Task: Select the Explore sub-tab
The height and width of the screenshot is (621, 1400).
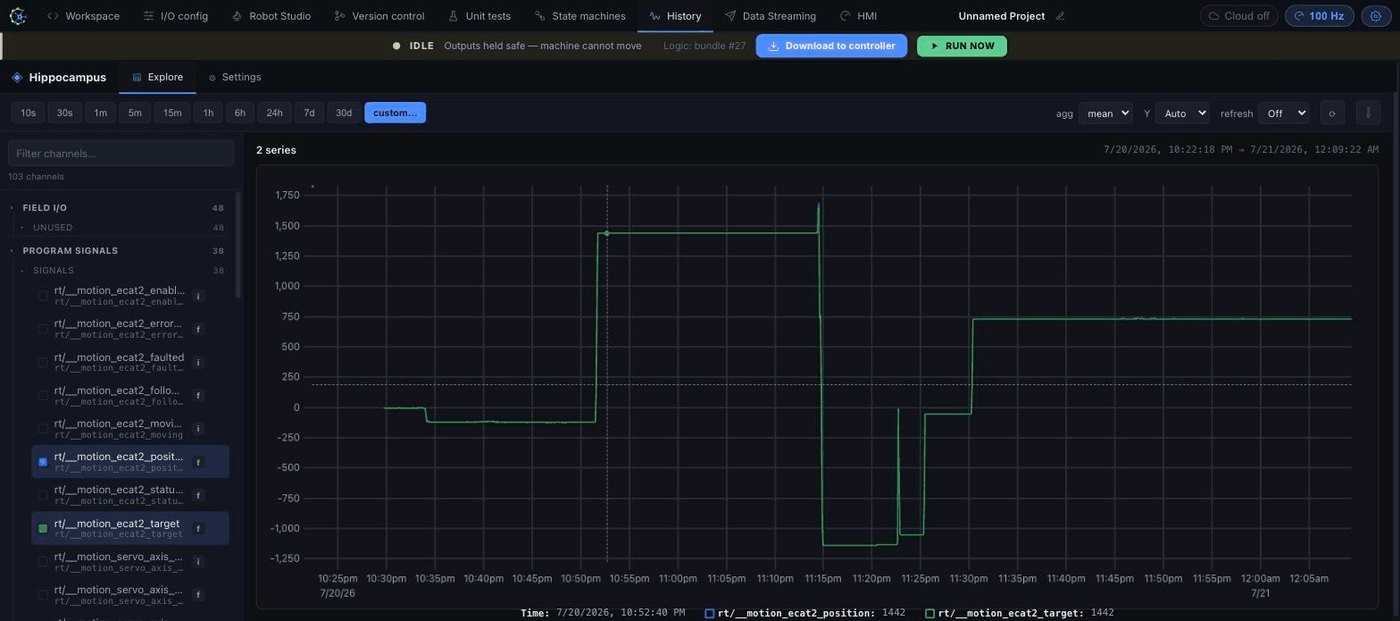Action: (157, 77)
